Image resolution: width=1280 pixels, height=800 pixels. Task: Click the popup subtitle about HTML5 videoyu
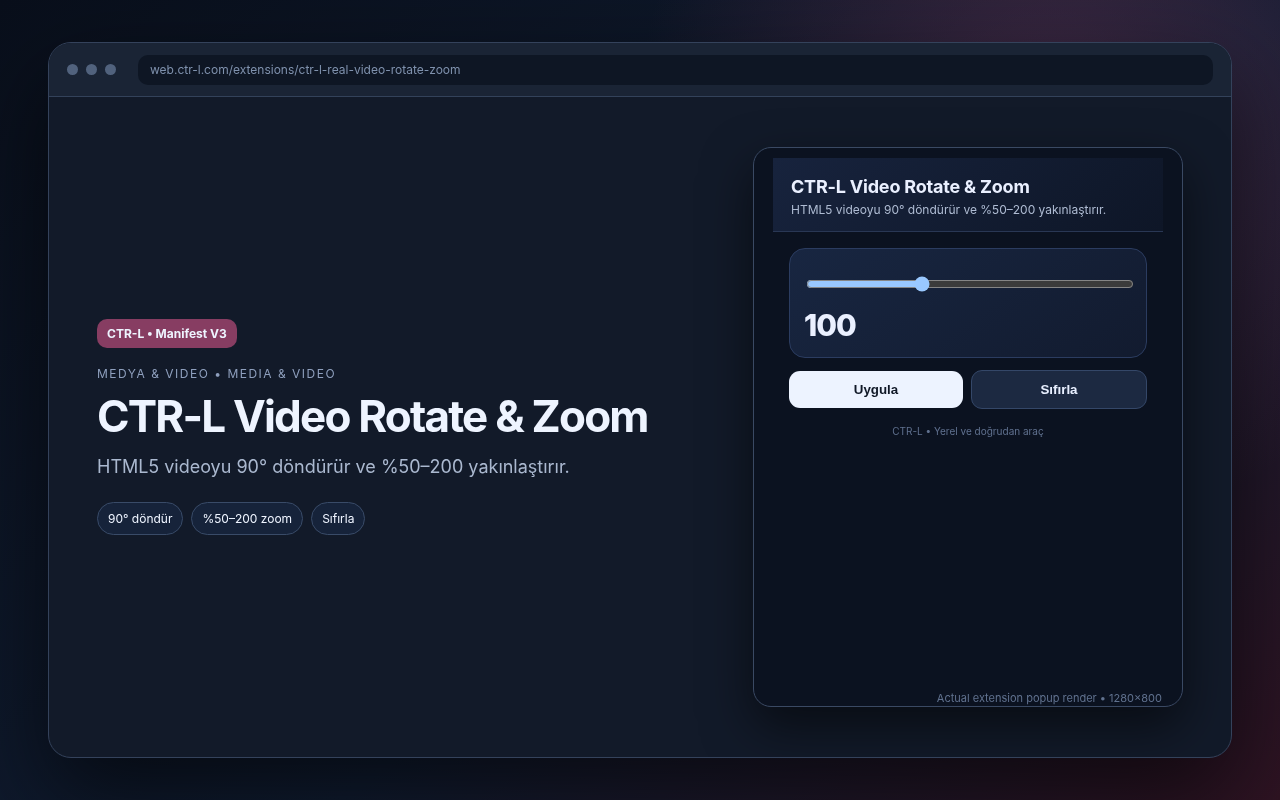(948, 210)
